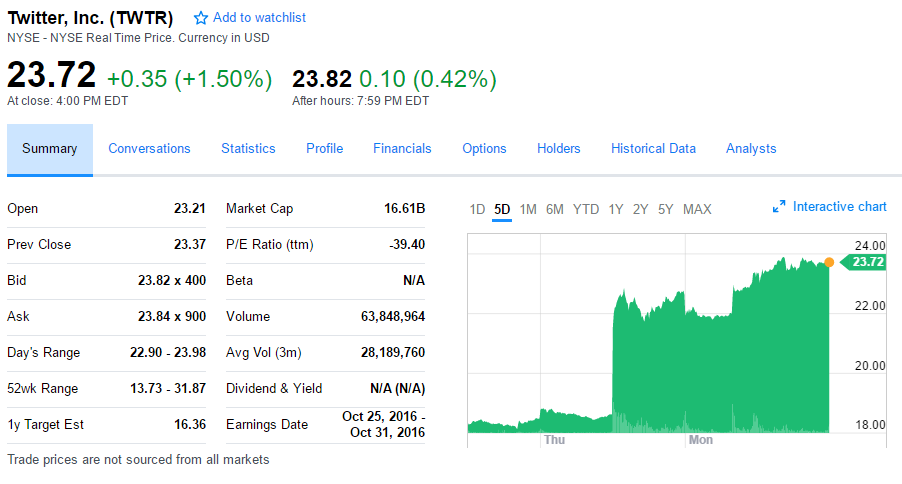Click the Thu label on the chart axis
This screenshot has width=902, height=484.
[x=555, y=440]
